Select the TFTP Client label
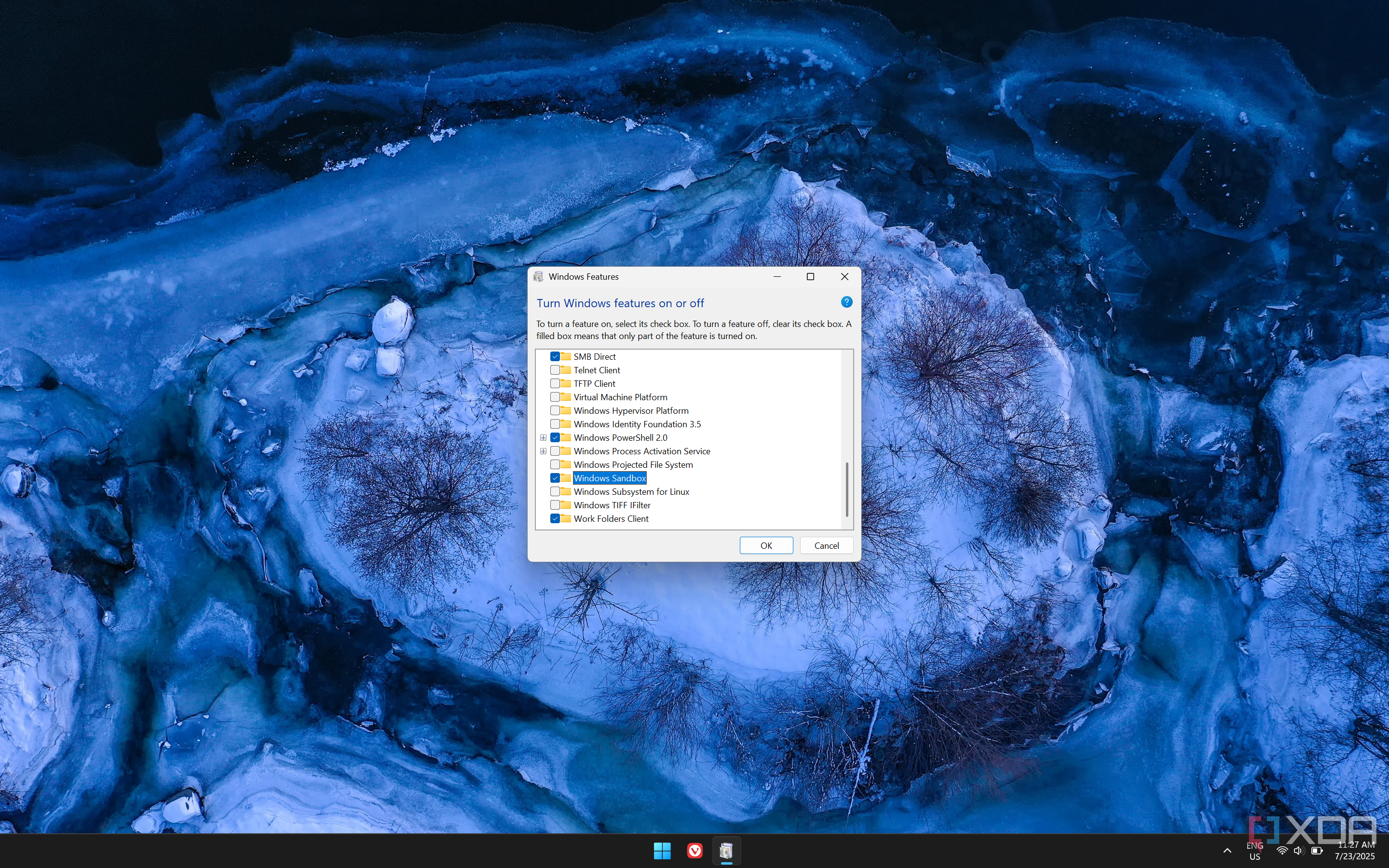 point(594,383)
